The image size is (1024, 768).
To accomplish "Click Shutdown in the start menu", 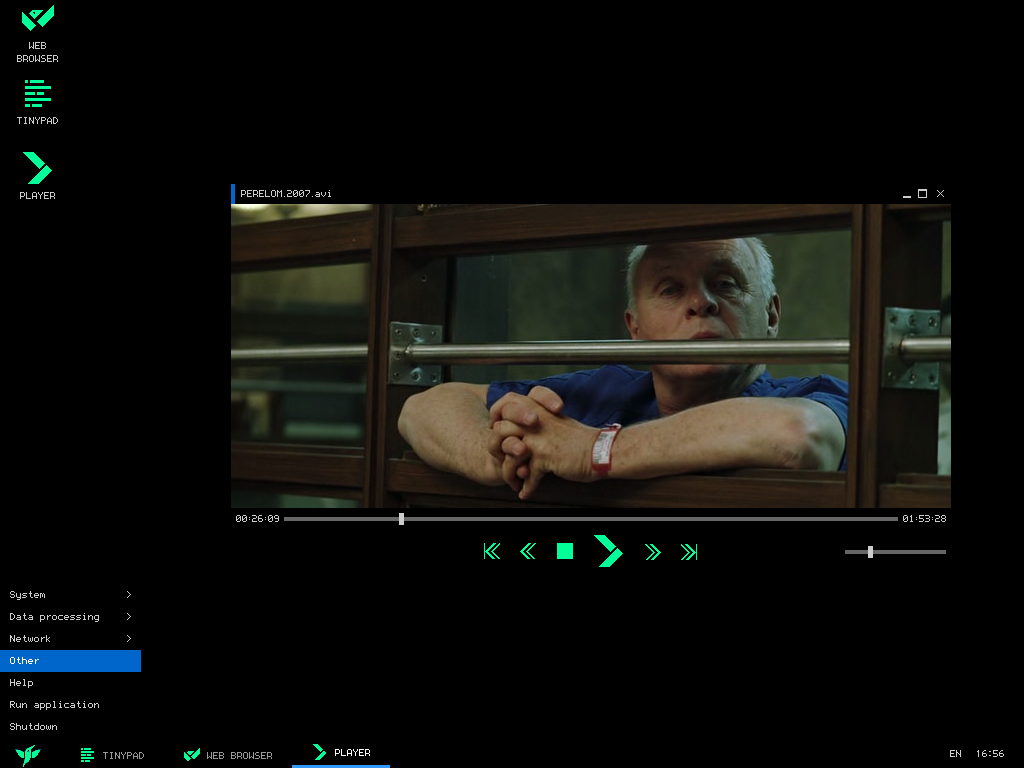I will coord(34,727).
